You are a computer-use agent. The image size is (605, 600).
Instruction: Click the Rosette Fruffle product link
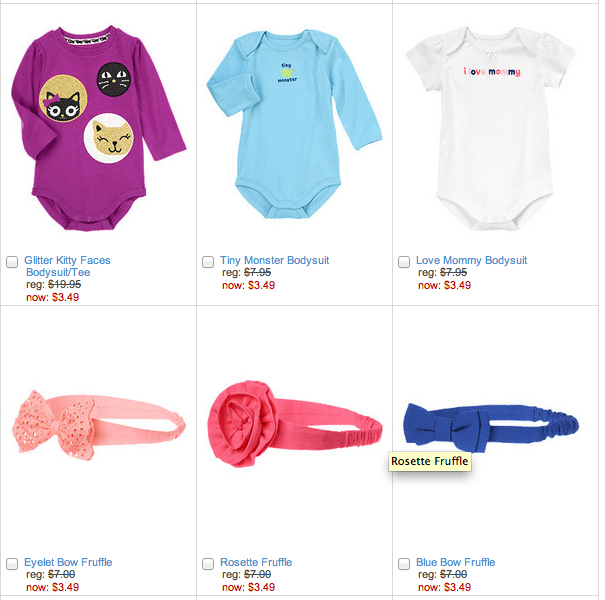pos(256,562)
